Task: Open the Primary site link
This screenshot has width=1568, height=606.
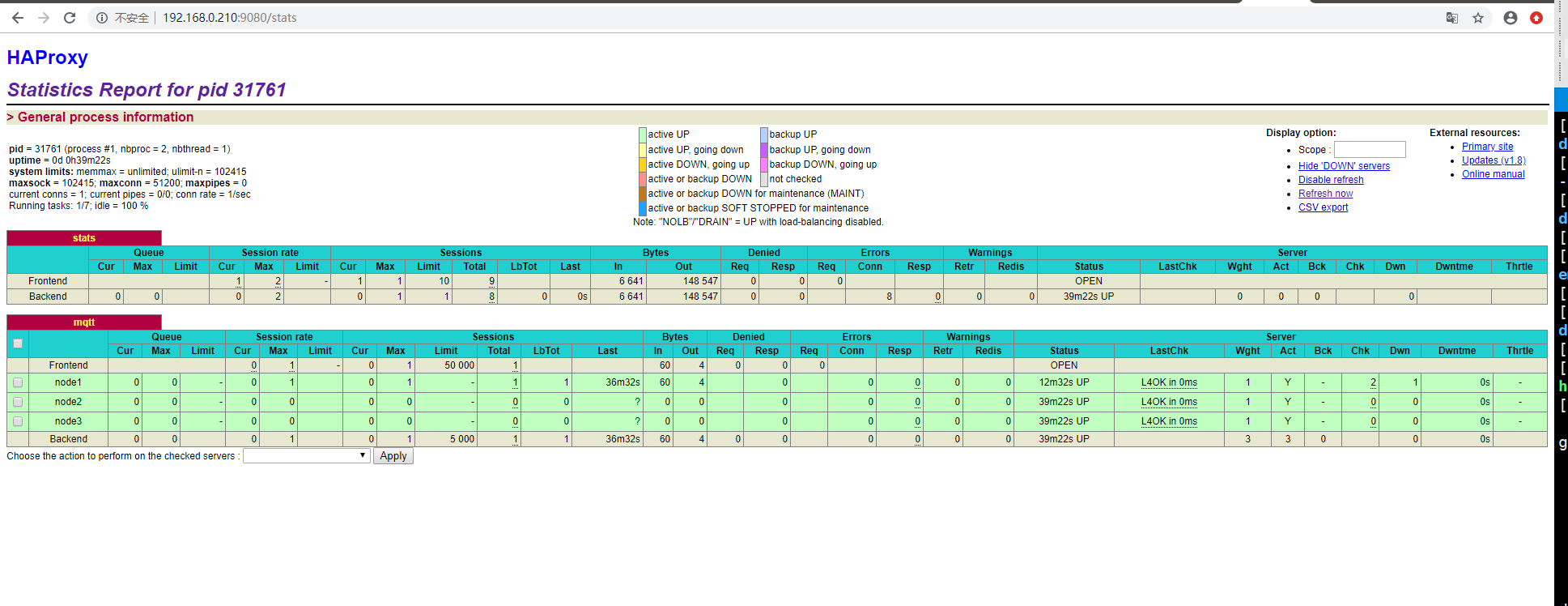Action: 1487,147
